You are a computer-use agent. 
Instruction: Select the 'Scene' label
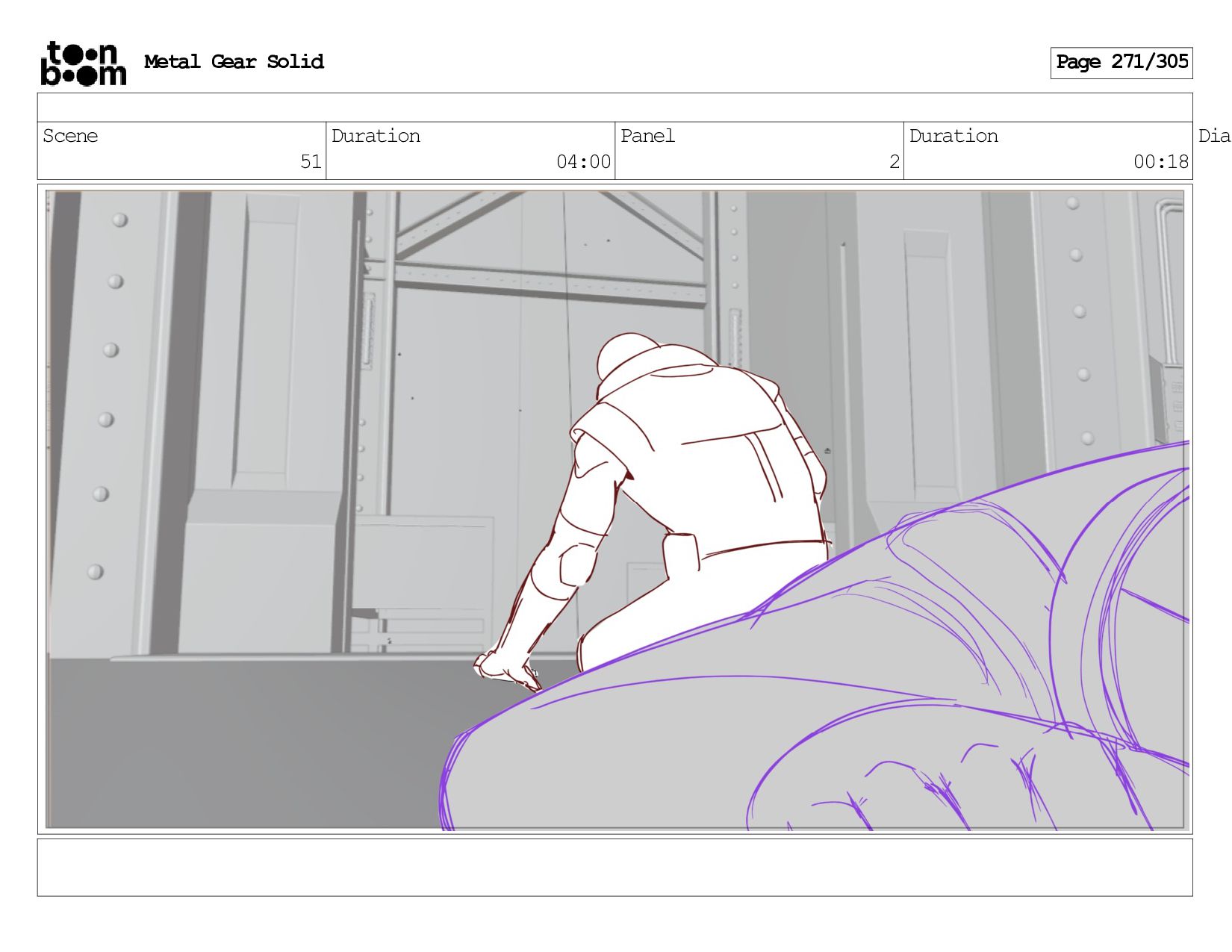pos(70,136)
